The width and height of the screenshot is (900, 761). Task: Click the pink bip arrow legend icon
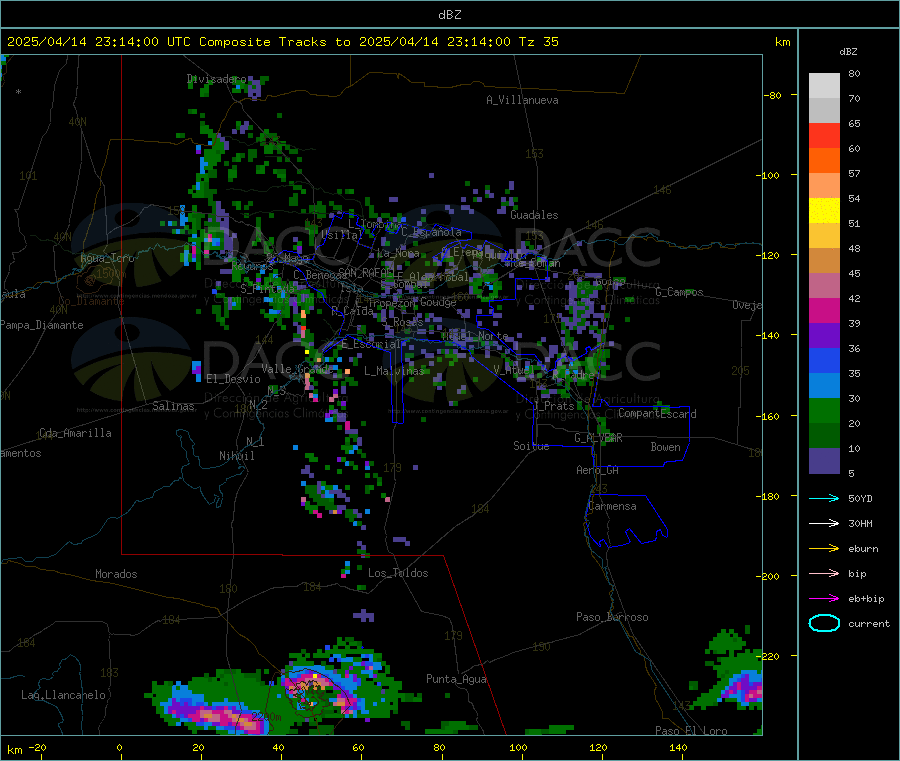coord(824,573)
